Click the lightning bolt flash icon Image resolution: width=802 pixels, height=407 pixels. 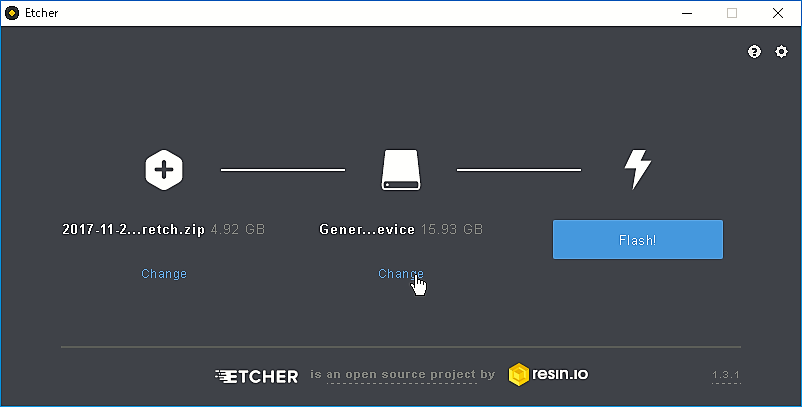(637, 169)
